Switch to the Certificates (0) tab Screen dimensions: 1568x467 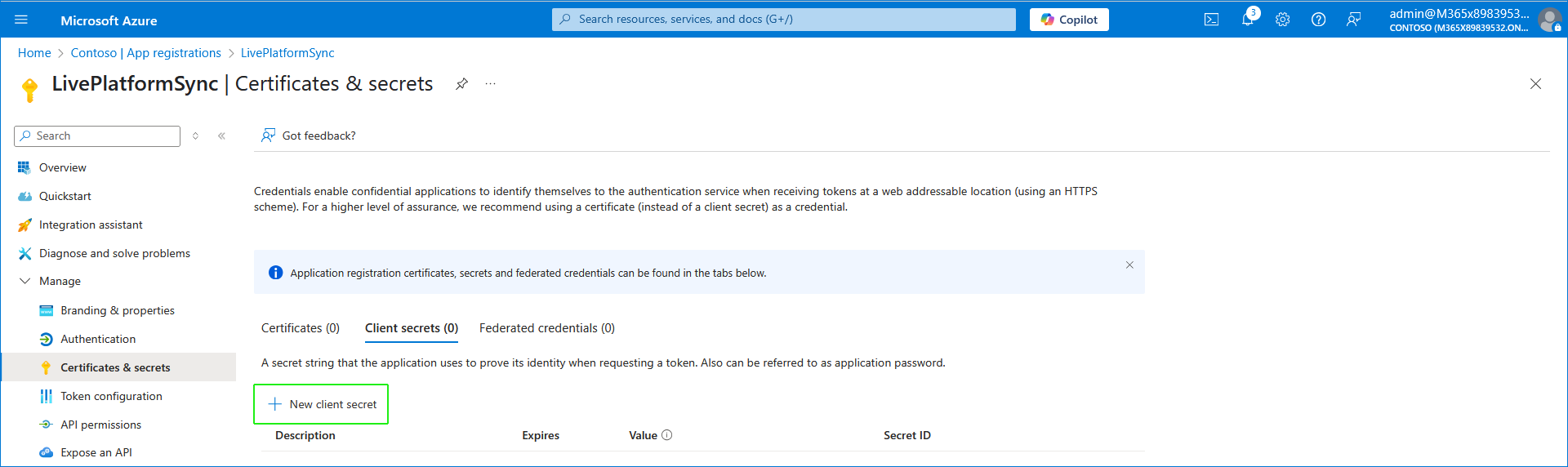[x=301, y=328]
